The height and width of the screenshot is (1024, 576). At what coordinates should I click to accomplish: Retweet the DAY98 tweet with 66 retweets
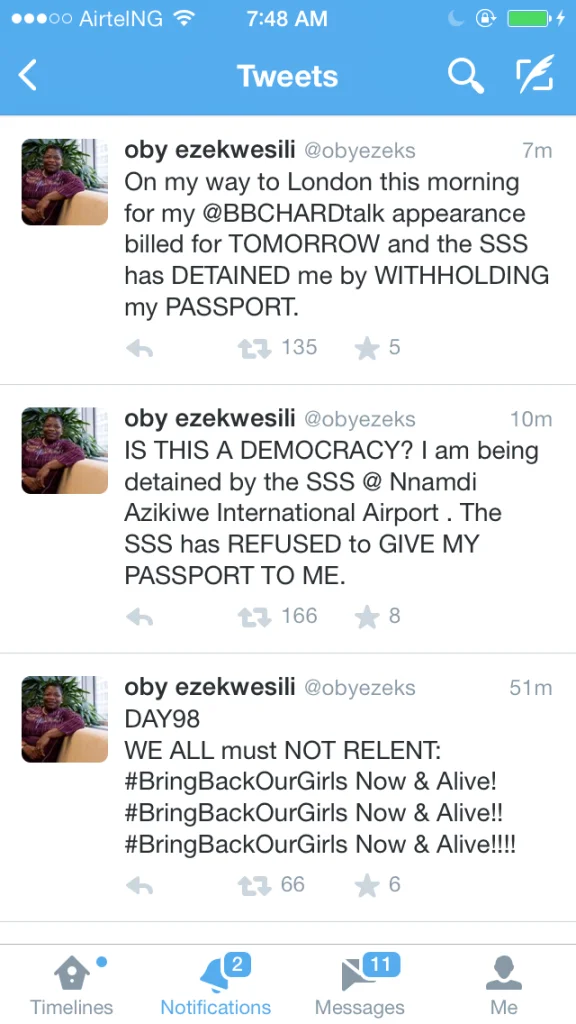254,886
